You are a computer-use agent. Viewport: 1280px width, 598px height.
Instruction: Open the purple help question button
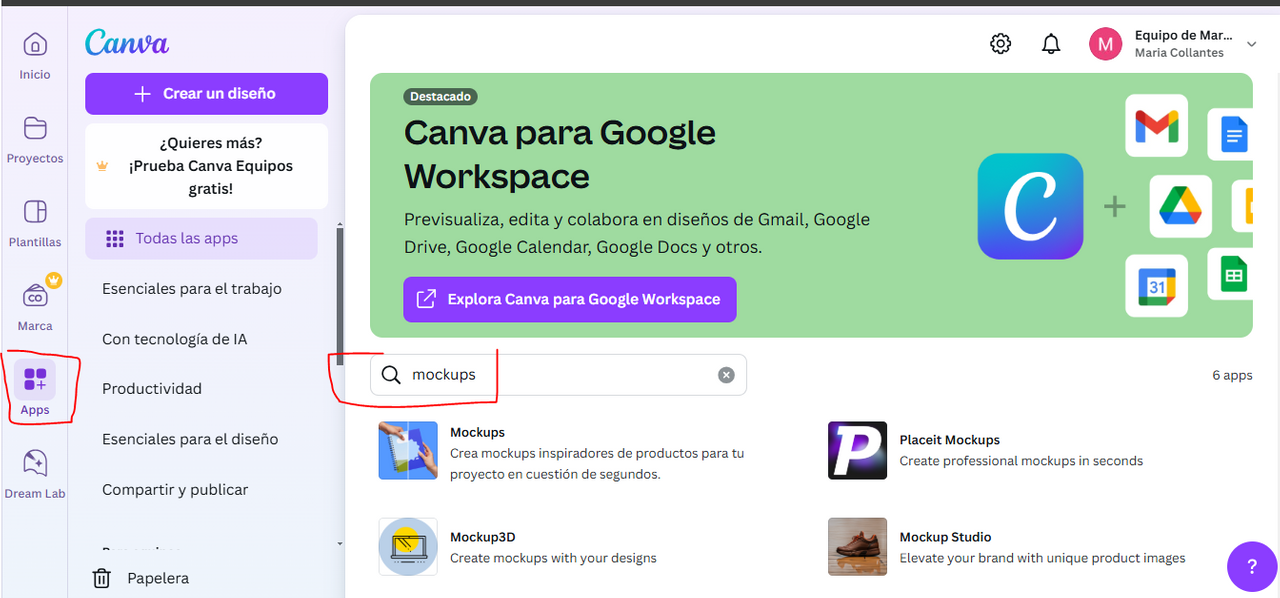(x=1252, y=567)
